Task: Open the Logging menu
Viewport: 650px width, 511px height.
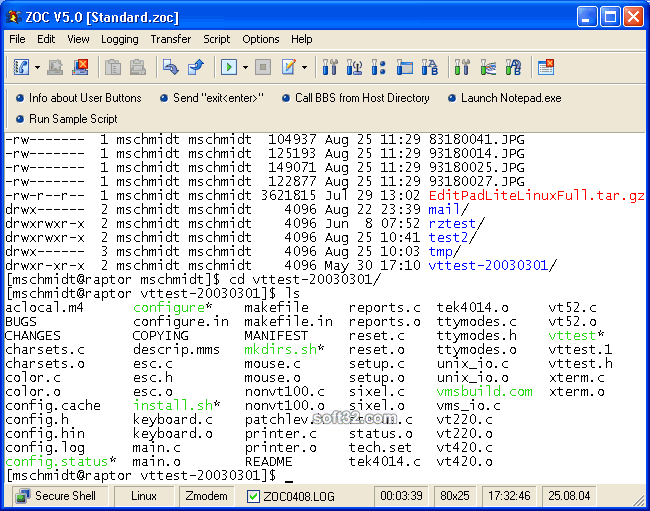Action: pyautogui.click(x=120, y=39)
